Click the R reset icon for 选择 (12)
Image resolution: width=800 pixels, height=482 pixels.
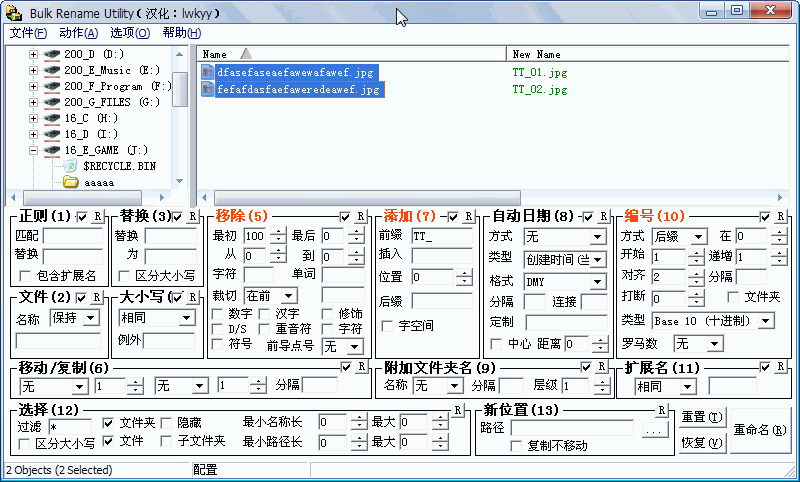click(x=457, y=410)
